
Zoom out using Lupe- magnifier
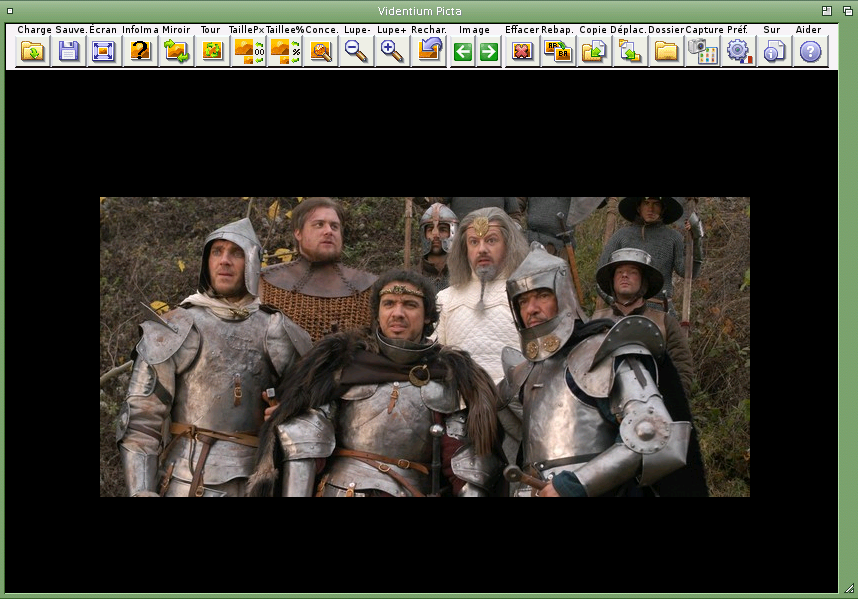[356, 51]
